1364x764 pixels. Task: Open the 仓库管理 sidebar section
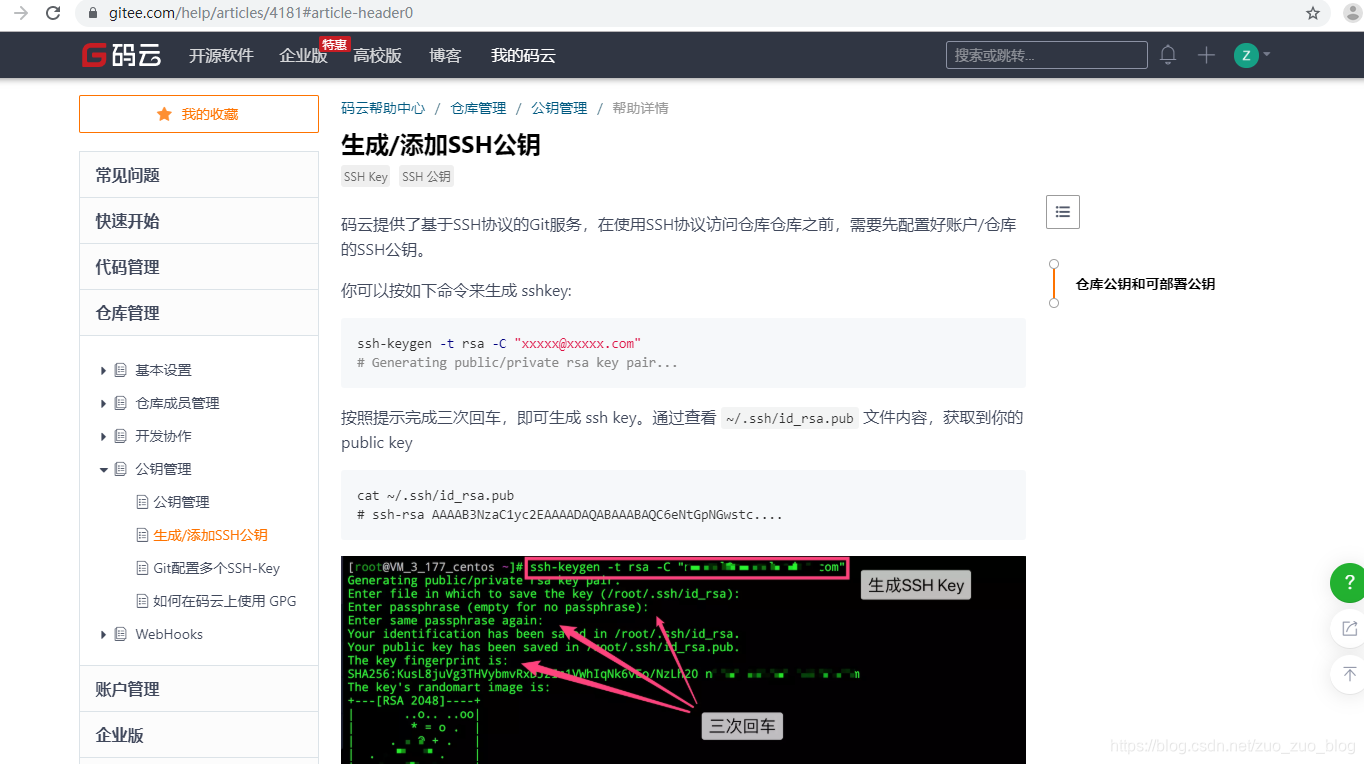[199, 313]
